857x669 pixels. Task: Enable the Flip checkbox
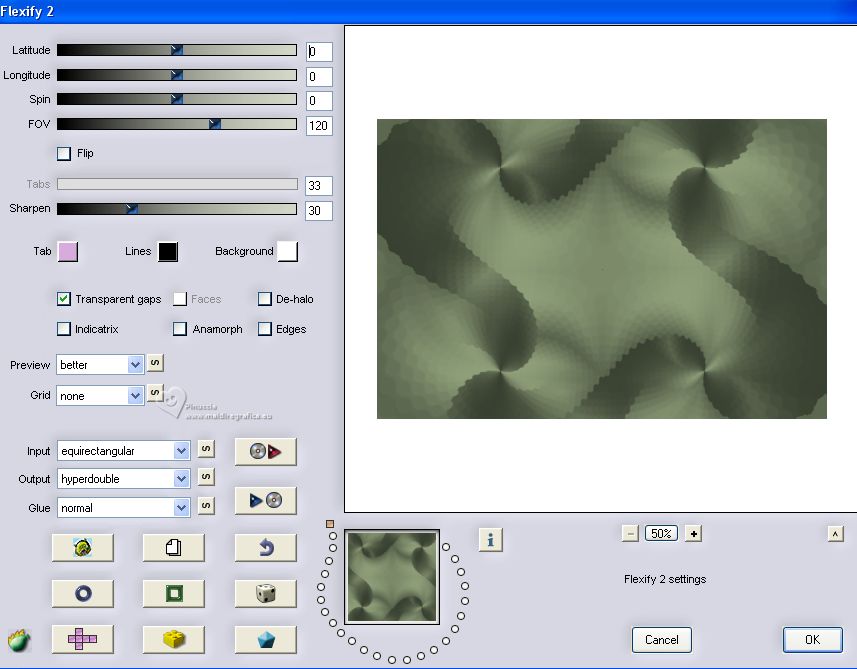(x=65, y=154)
